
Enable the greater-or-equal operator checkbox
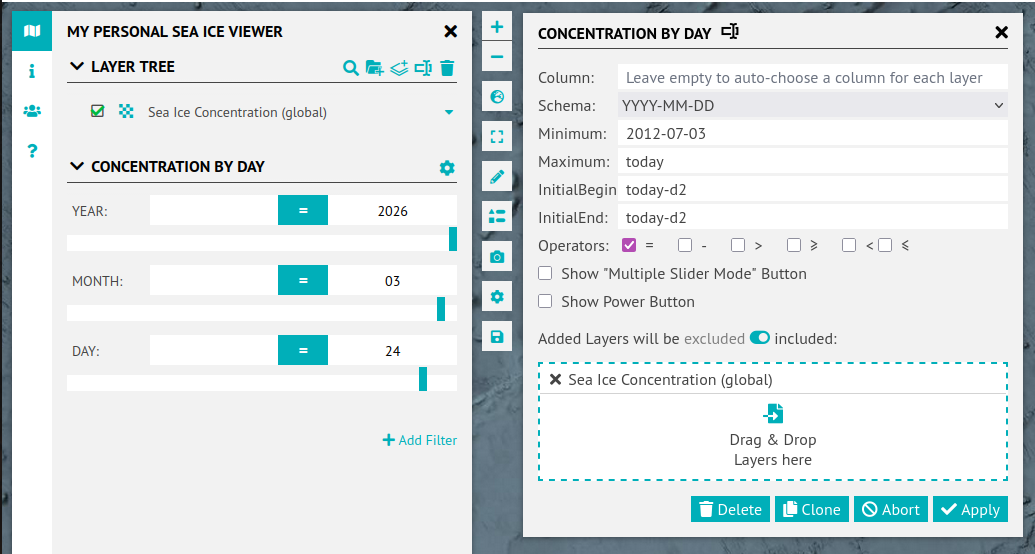point(794,245)
